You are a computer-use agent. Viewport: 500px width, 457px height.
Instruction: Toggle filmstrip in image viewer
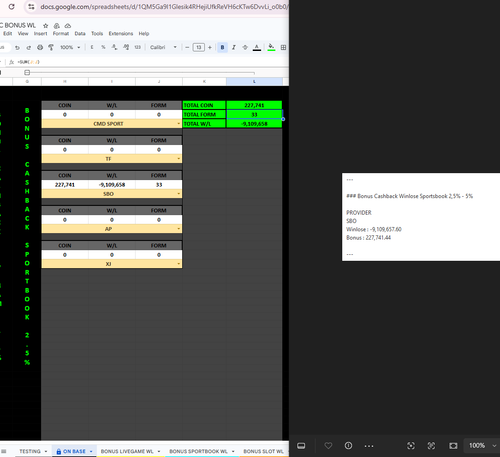click(x=301, y=446)
